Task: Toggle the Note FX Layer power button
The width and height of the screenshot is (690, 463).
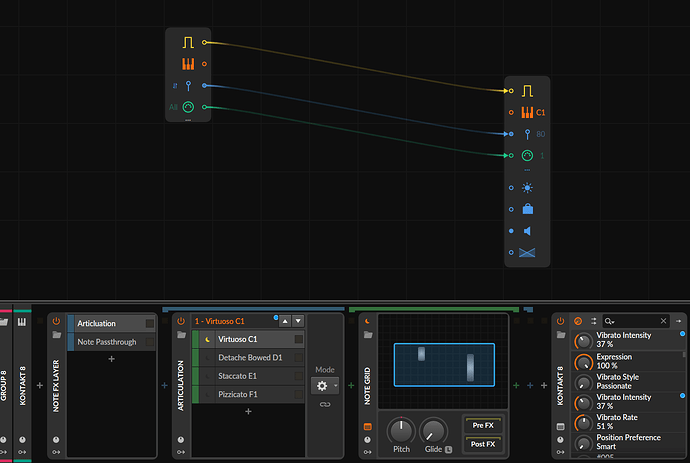Action: pyautogui.click(x=56, y=322)
